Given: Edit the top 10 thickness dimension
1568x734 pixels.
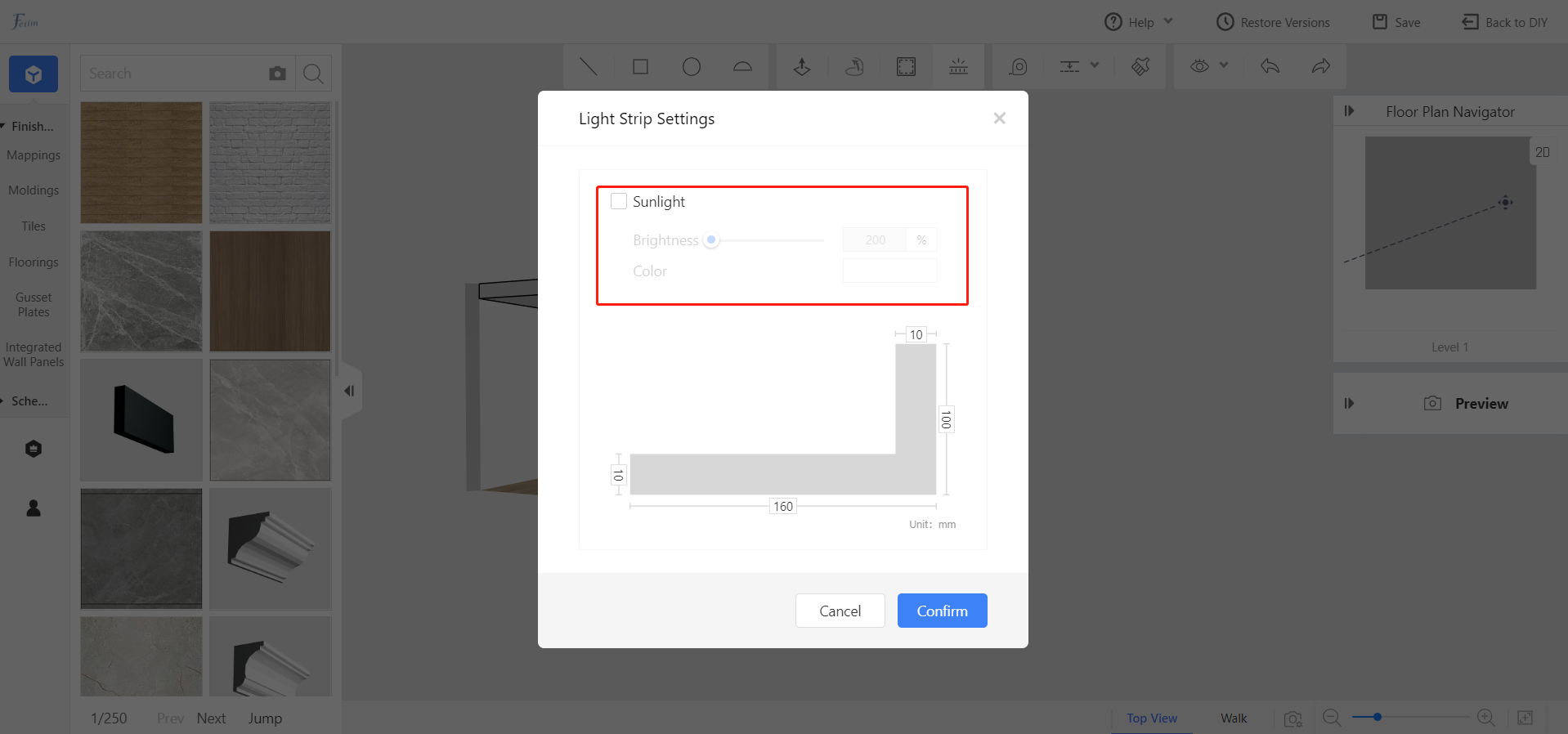Looking at the screenshot, I should [x=916, y=334].
